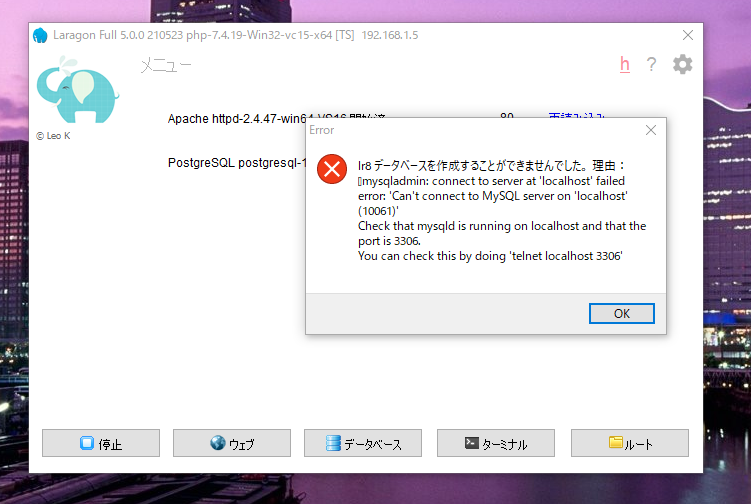Click the red 'h' link icon
This screenshot has height=504, width=751.
[x=625, y=64]
